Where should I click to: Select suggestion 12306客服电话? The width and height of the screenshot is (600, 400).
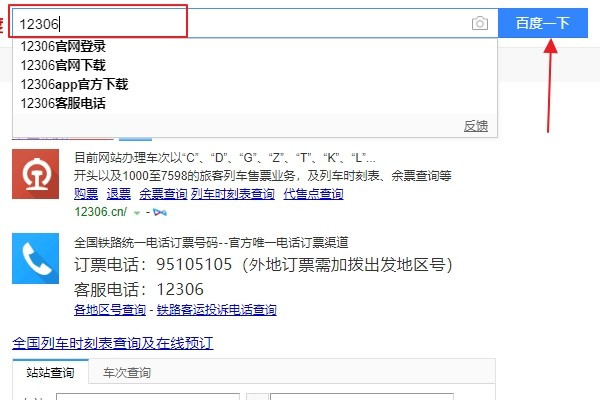(x=63, y=103)
